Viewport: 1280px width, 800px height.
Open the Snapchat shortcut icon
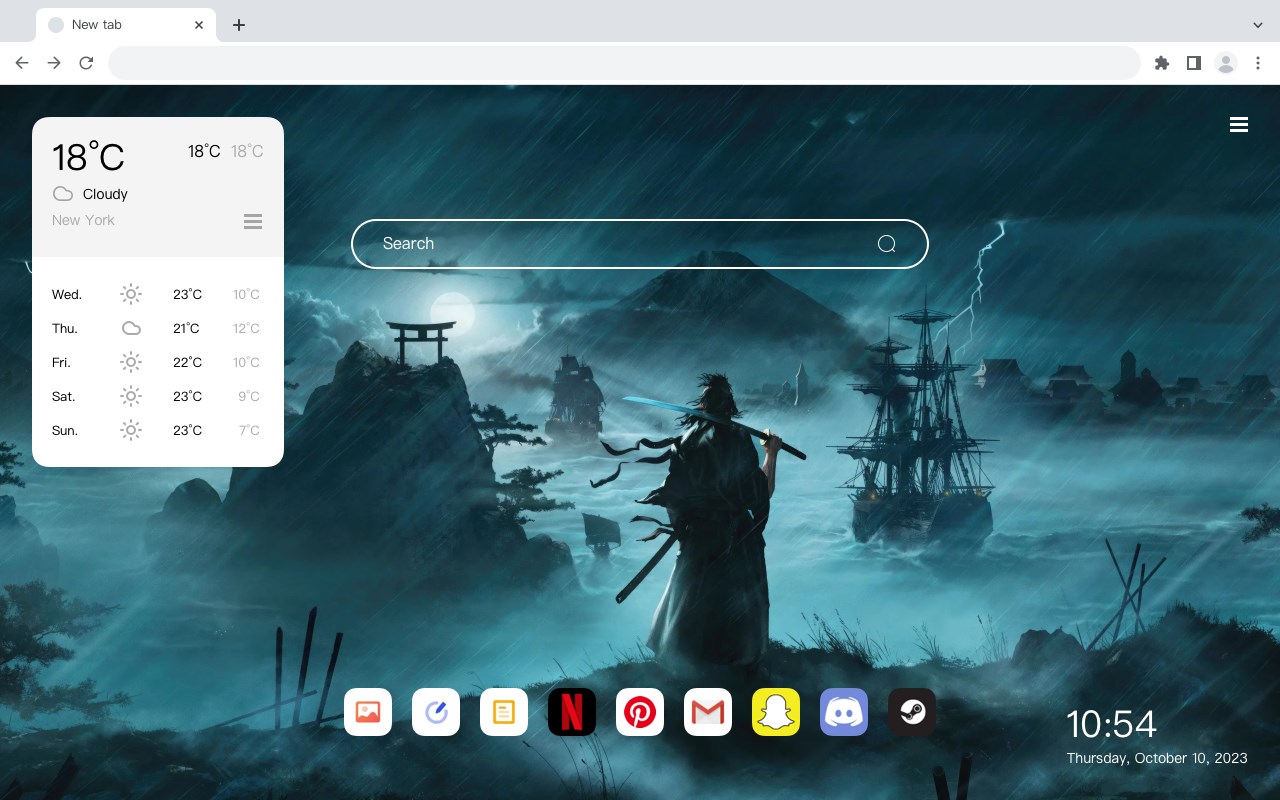[x=776, y=712]
